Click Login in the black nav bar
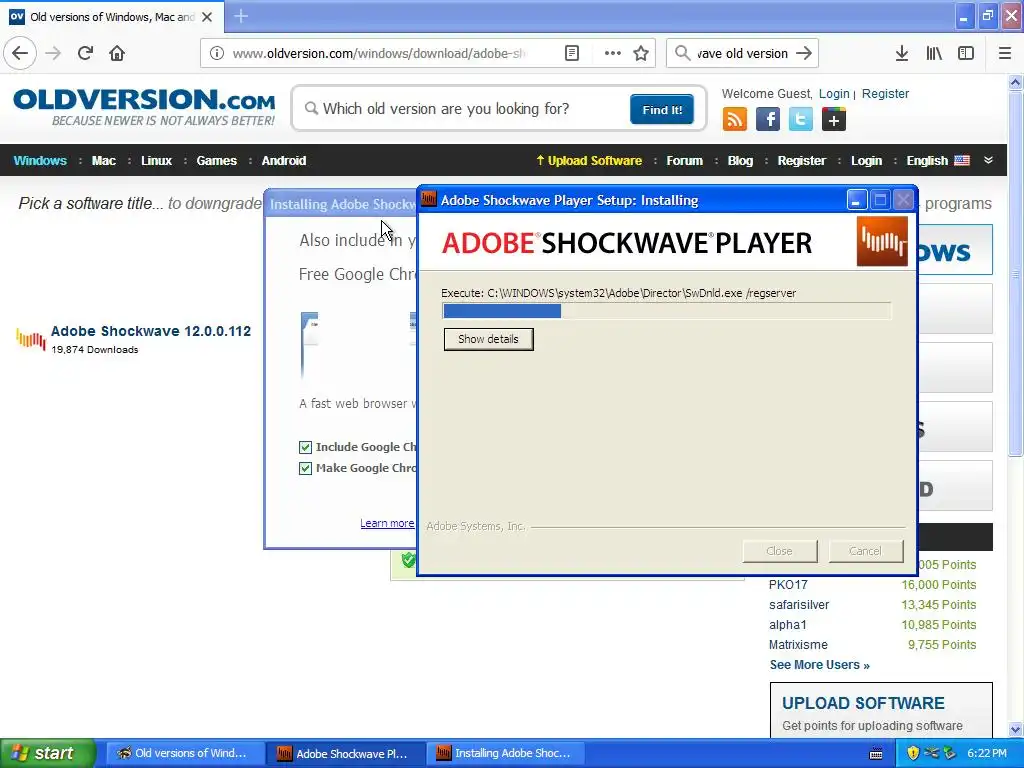 click(866, 161)
